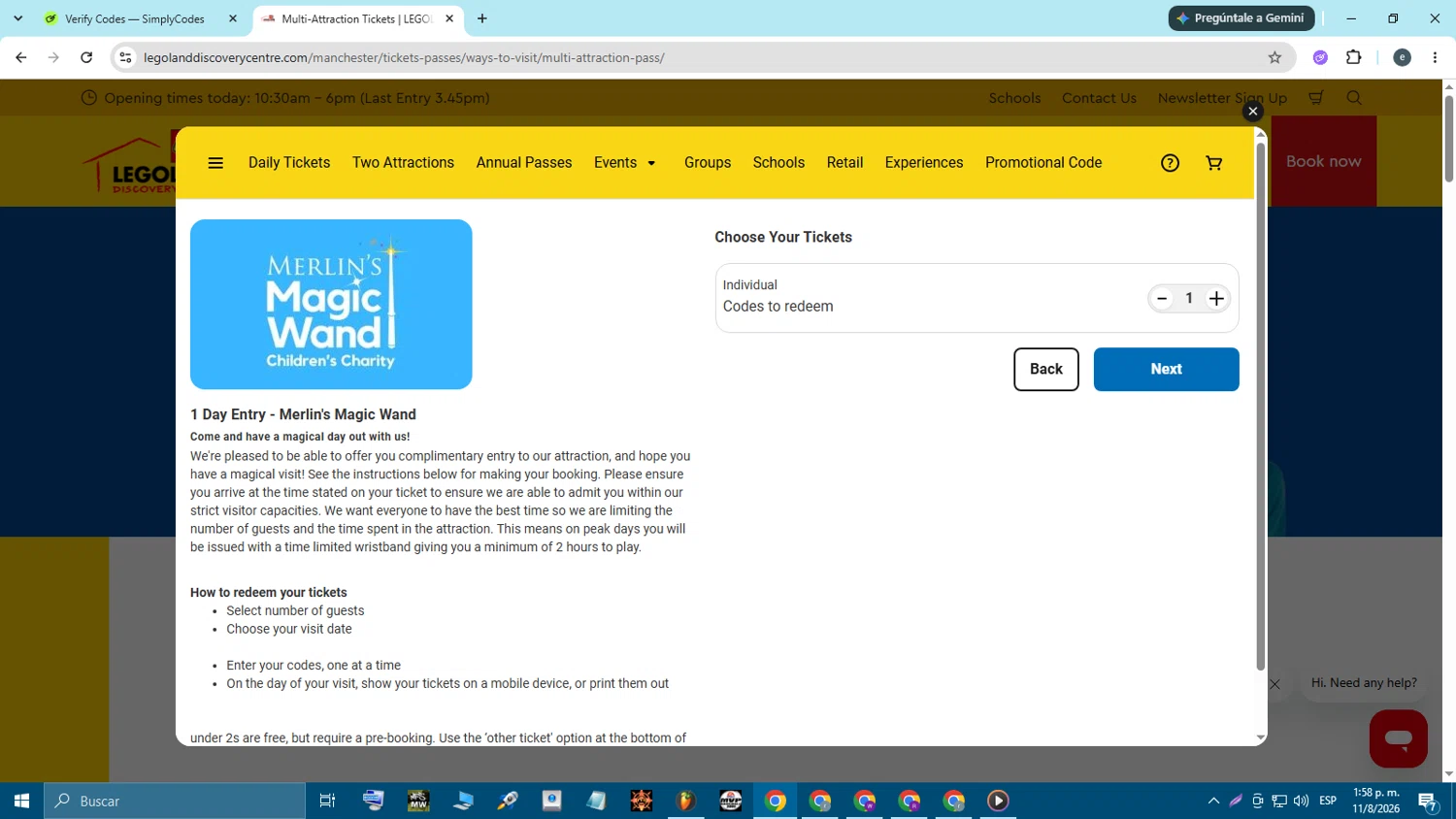Click the taskbar clock showing 1:58 p. m.
This screenshot has width=1456, height=819.
1376,801
